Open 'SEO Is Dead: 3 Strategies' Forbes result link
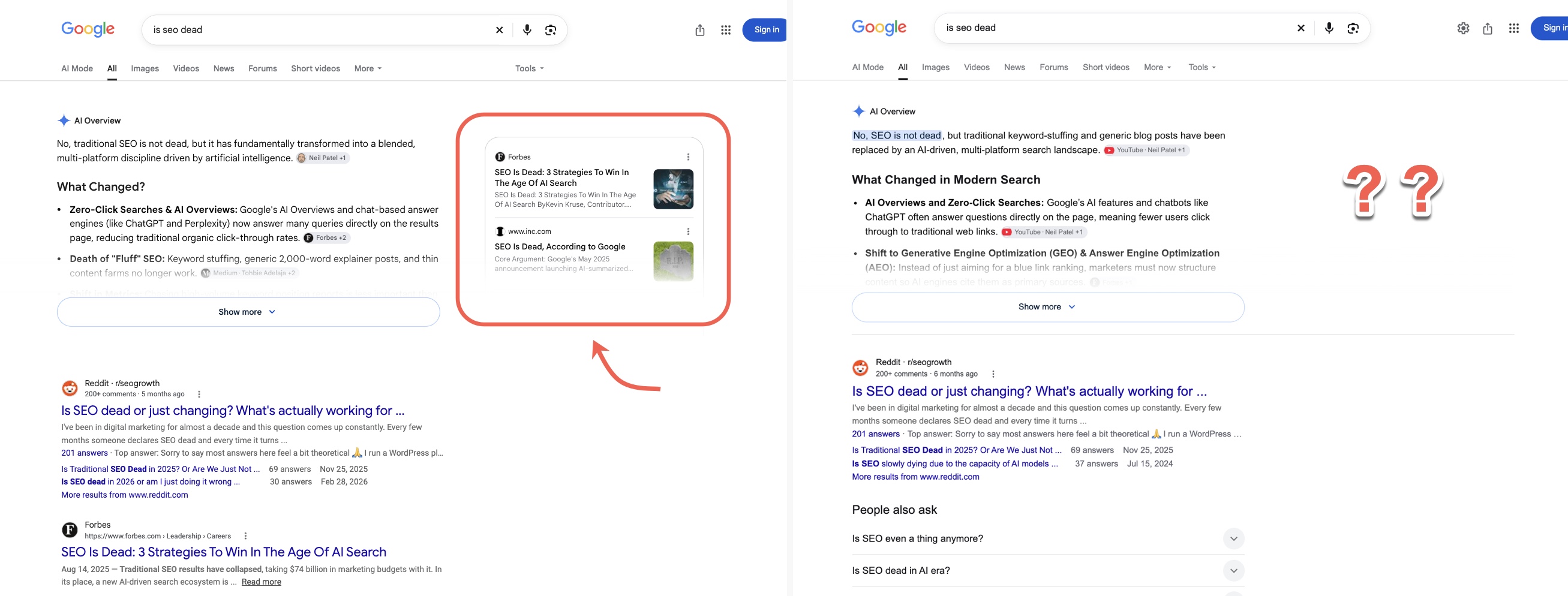 [x=223, y=552]
